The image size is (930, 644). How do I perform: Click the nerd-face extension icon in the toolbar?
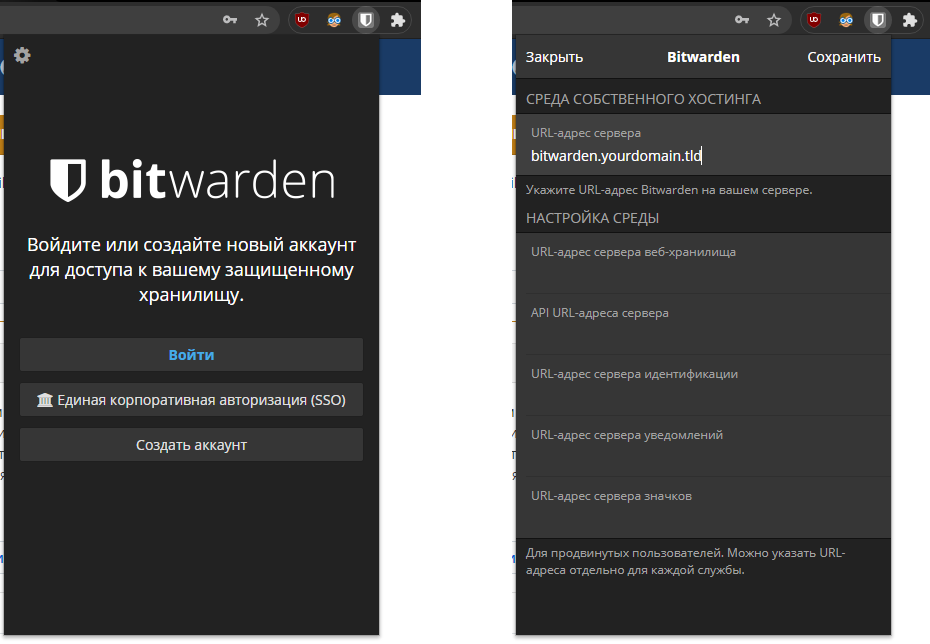click(x=333, y=19)
